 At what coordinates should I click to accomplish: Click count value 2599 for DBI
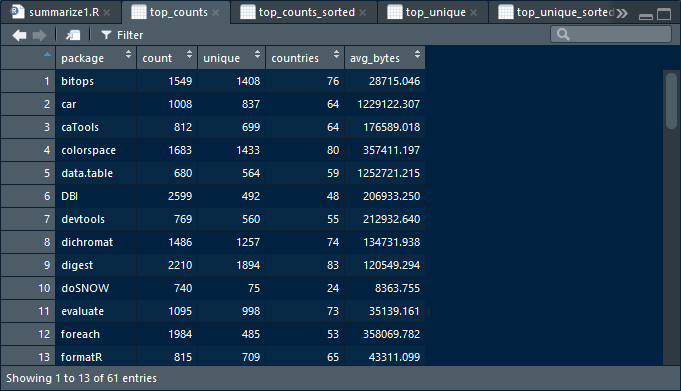point(180,196)
